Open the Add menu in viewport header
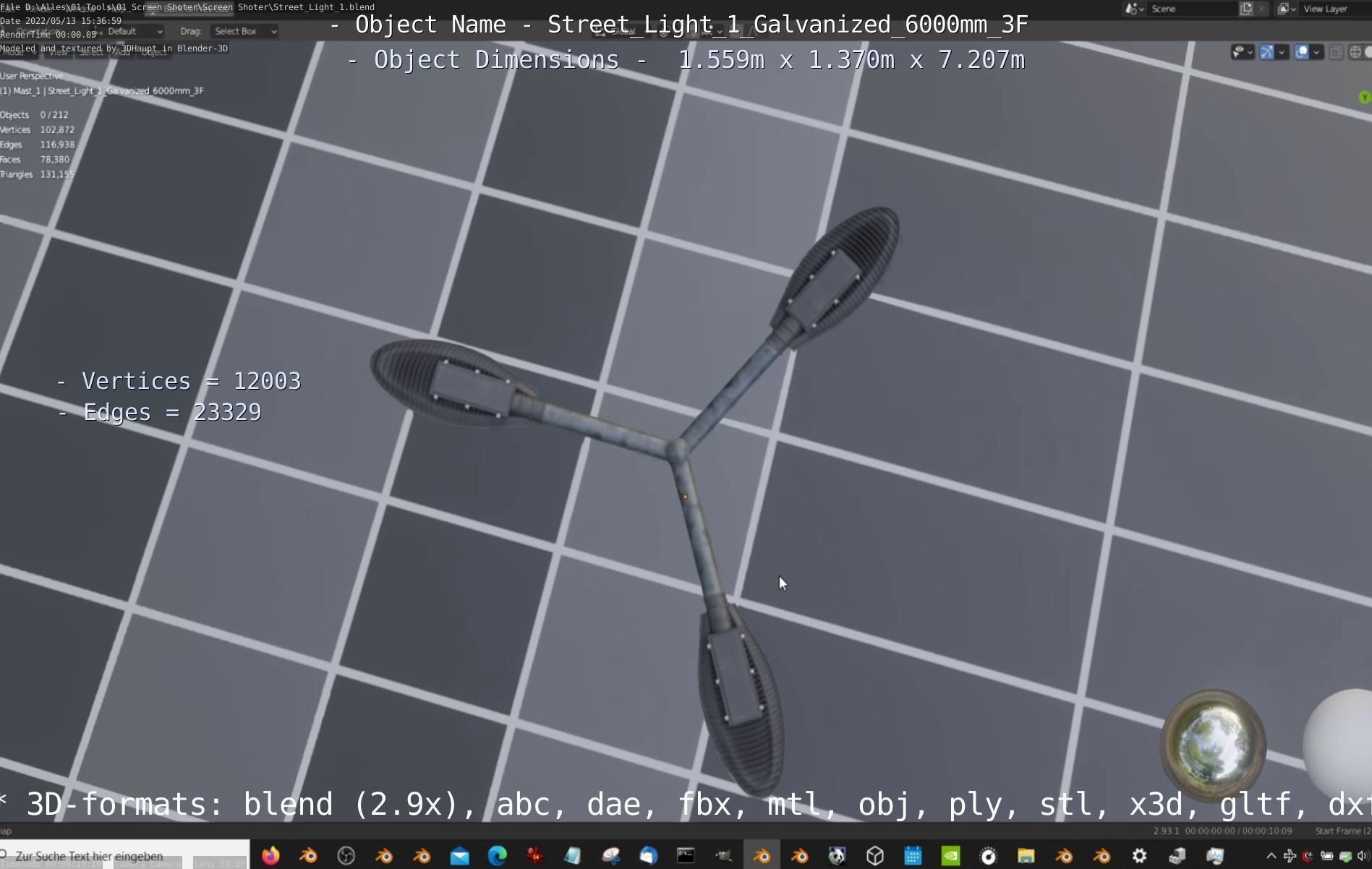Image resolution: width=1372 pixels, height=869 pixels. click(x=122, y=52)
